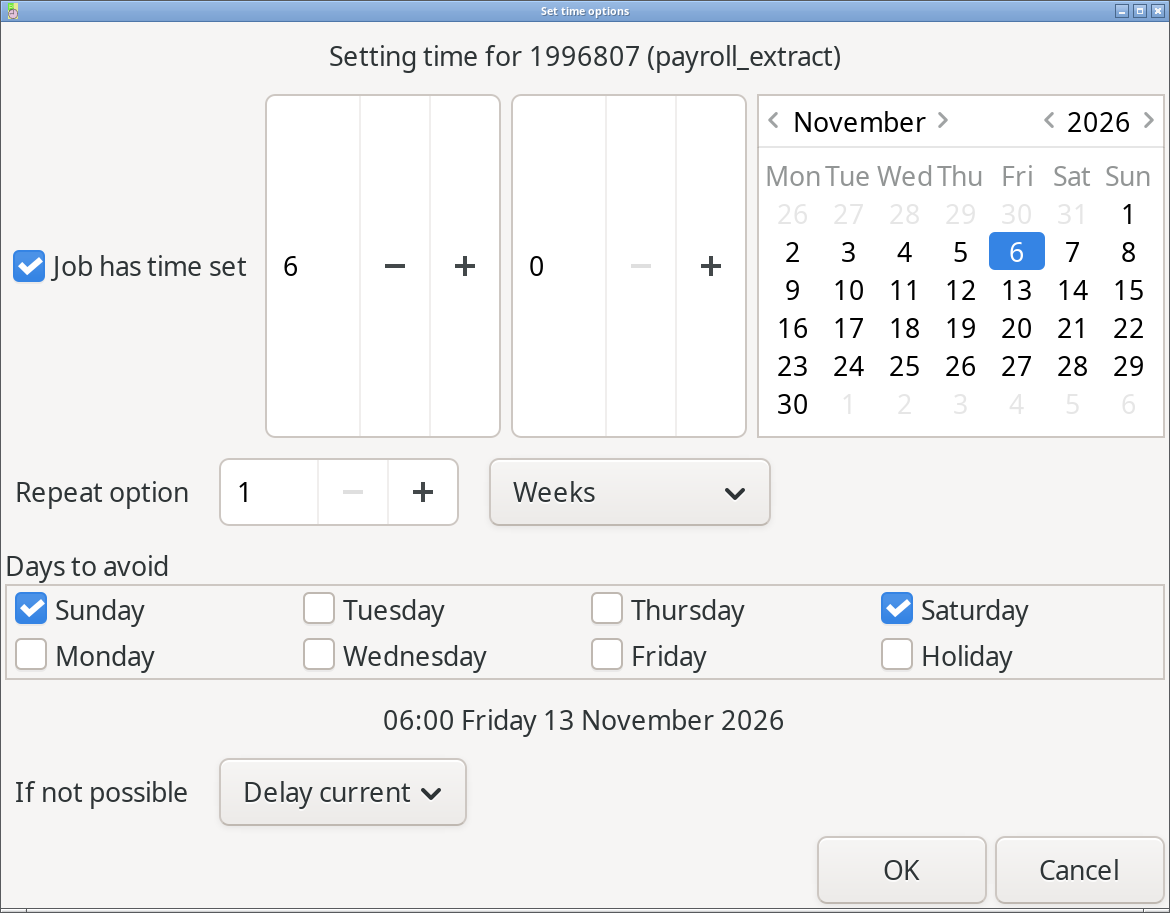Open the Delay current dropdown

pos(342,792)
